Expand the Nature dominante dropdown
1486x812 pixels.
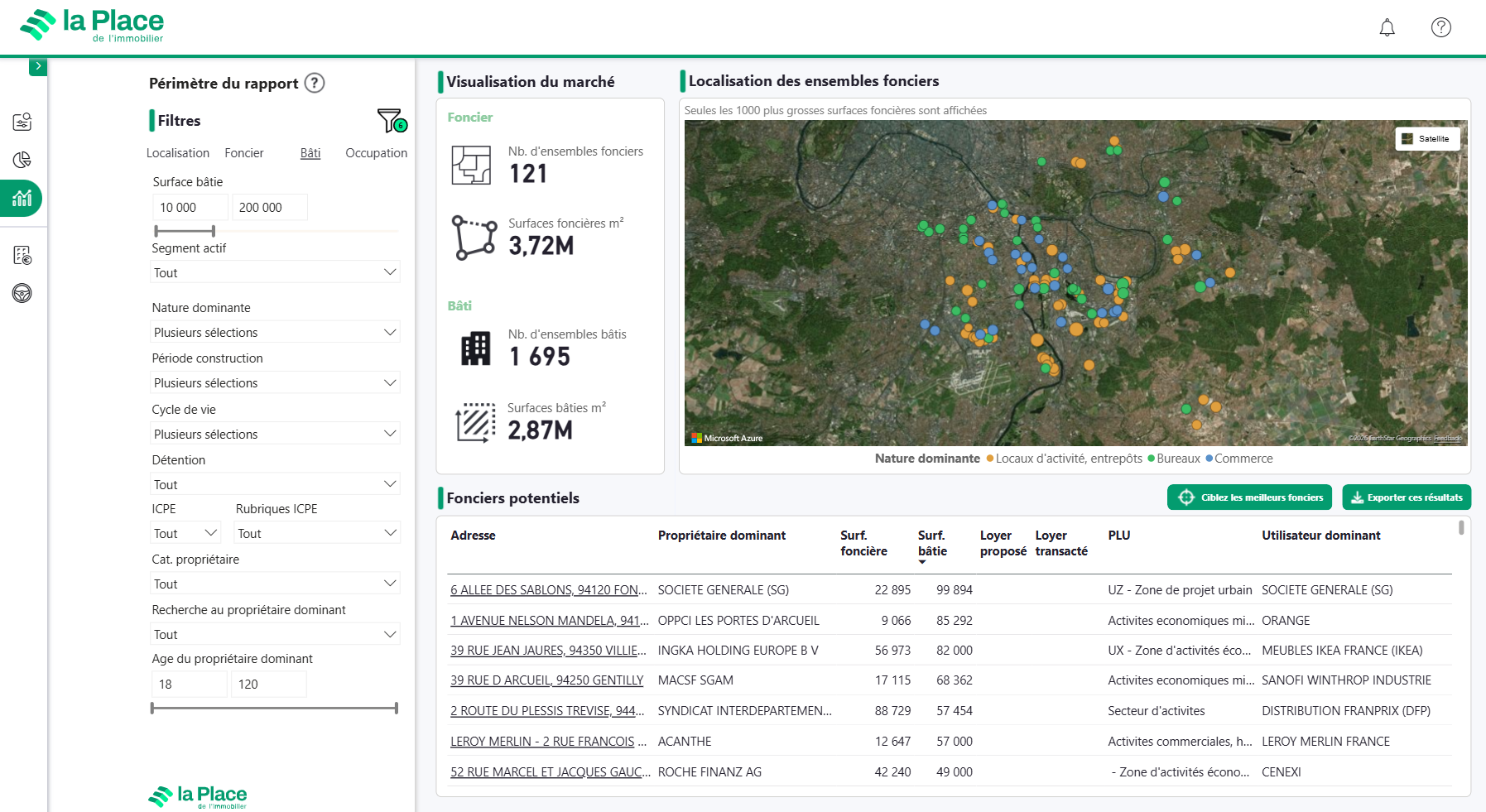(275, 332)
